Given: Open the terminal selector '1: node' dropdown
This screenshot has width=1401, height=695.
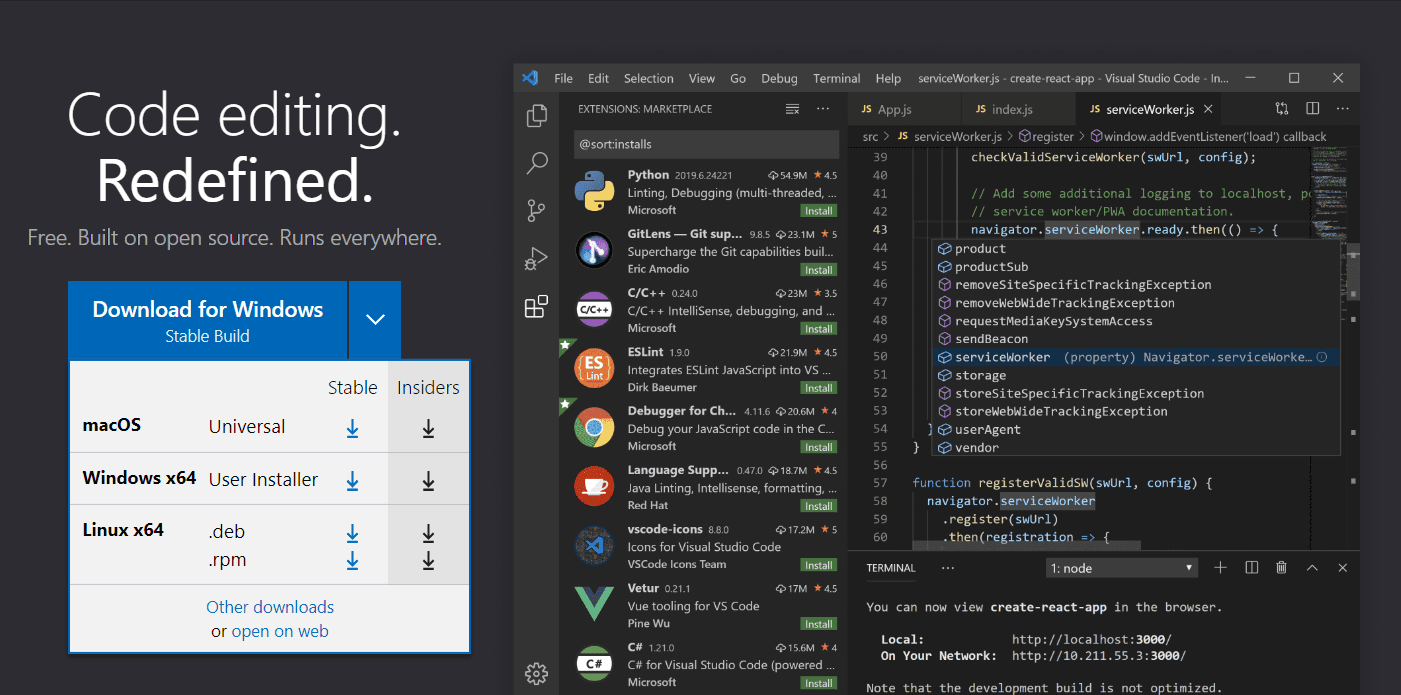Looking at the screenshot, I should (x=1121, y=568).
